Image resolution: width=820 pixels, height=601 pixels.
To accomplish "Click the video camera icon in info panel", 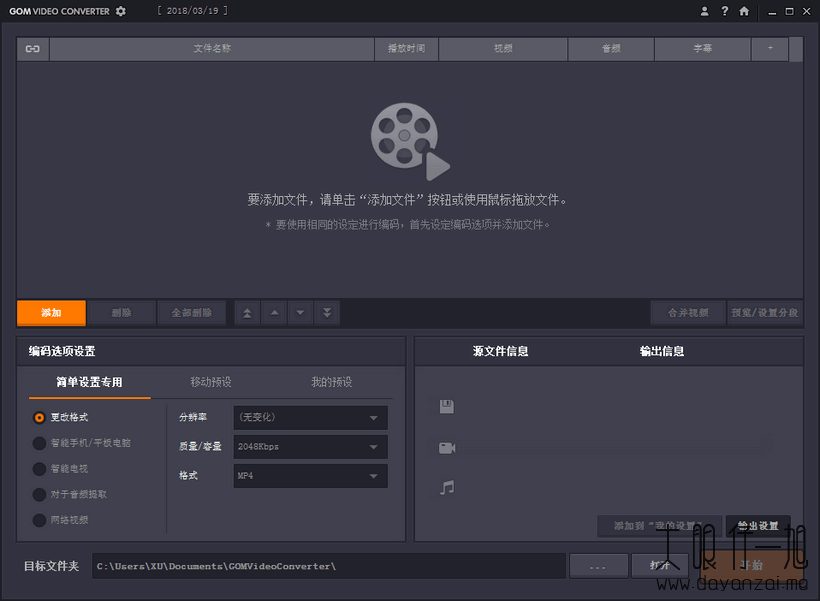I will tap(447, 448).
